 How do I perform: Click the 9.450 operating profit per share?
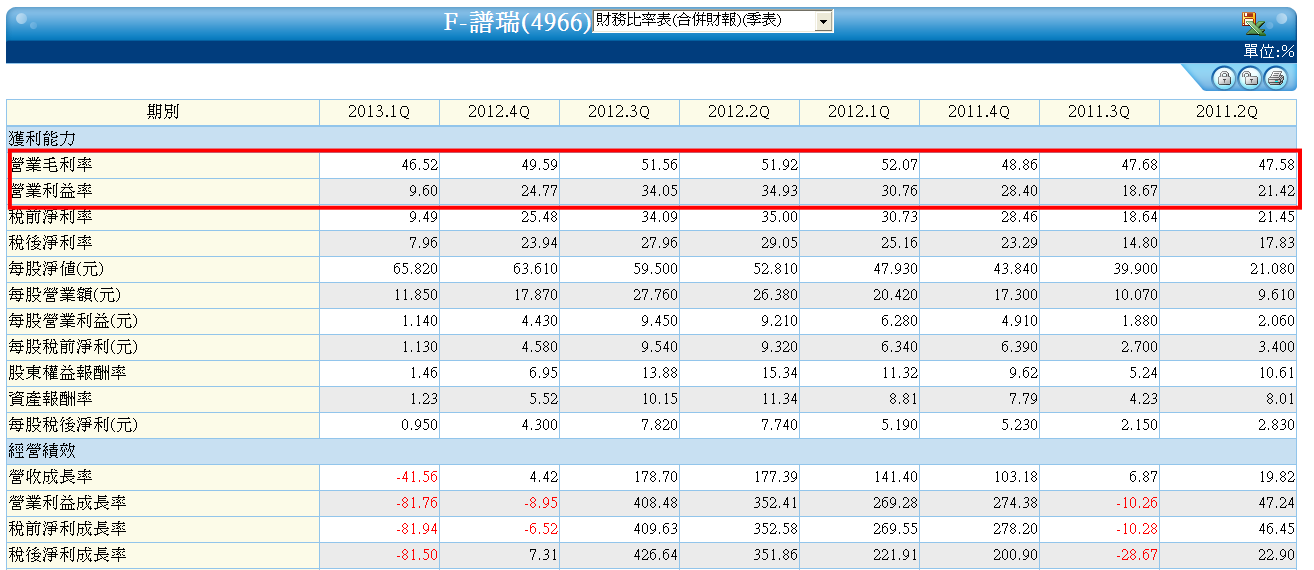pyautogui.click(x=660, y=320)
